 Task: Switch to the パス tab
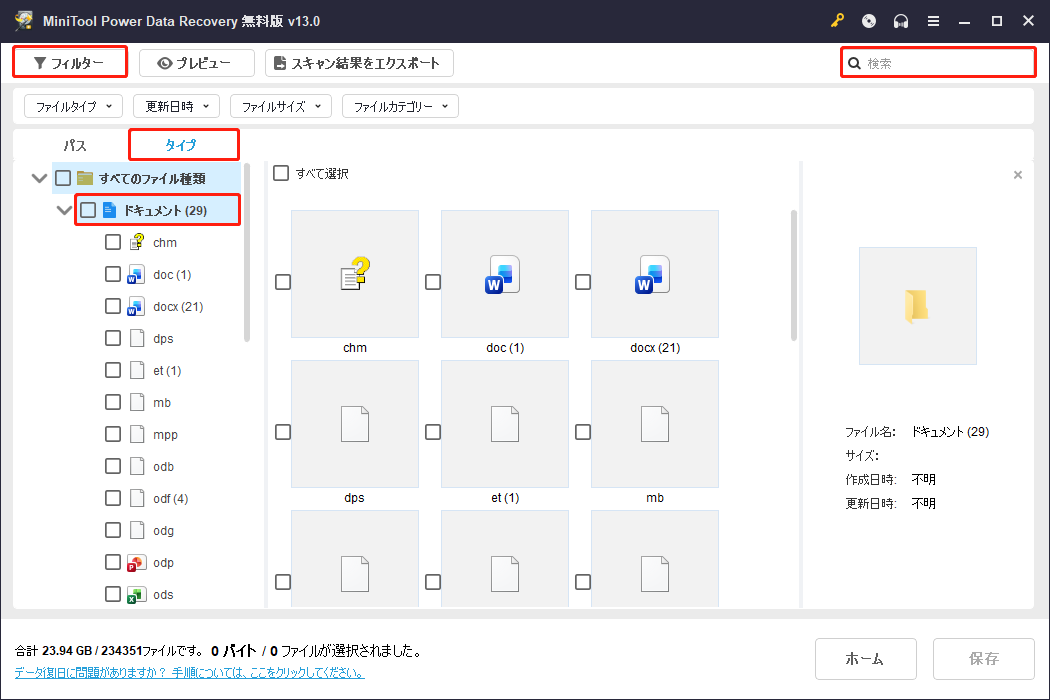pyautogui.click(x=74, y=145)
